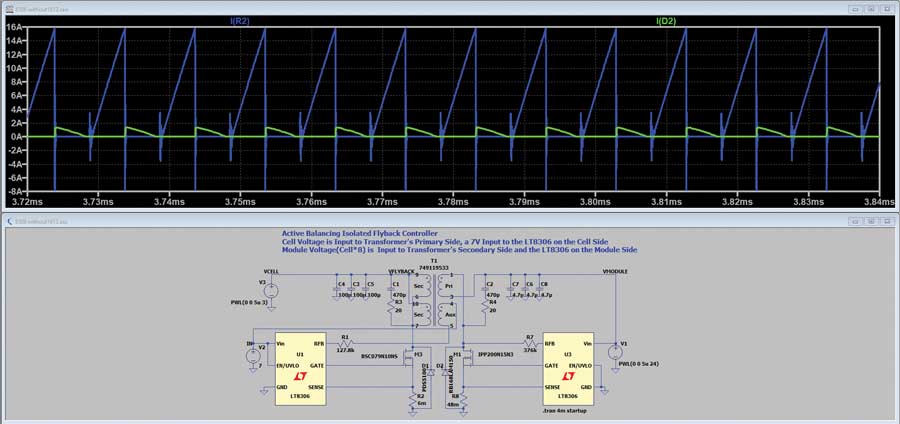The width and height of the screenshot is (900, 424).
Task: Click the schematic window title bar icon
Action: tap(9, 220)
